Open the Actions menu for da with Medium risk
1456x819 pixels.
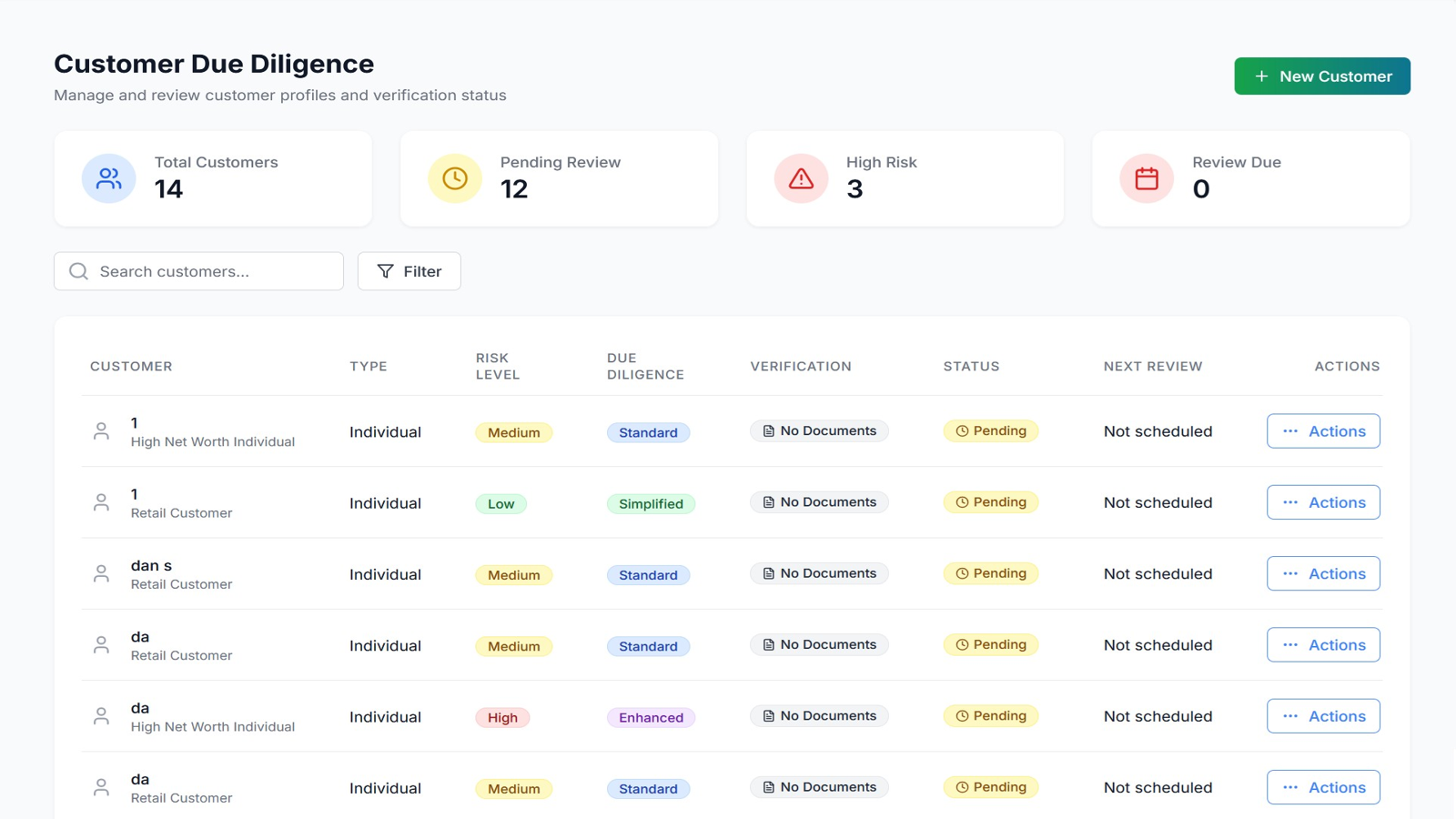1323,644
